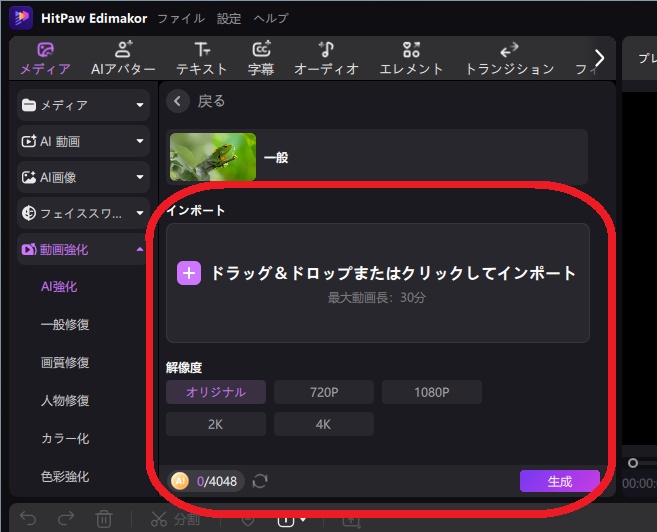
Task: Select 一般修復 in the sidebar
Action: pos(65,325)
